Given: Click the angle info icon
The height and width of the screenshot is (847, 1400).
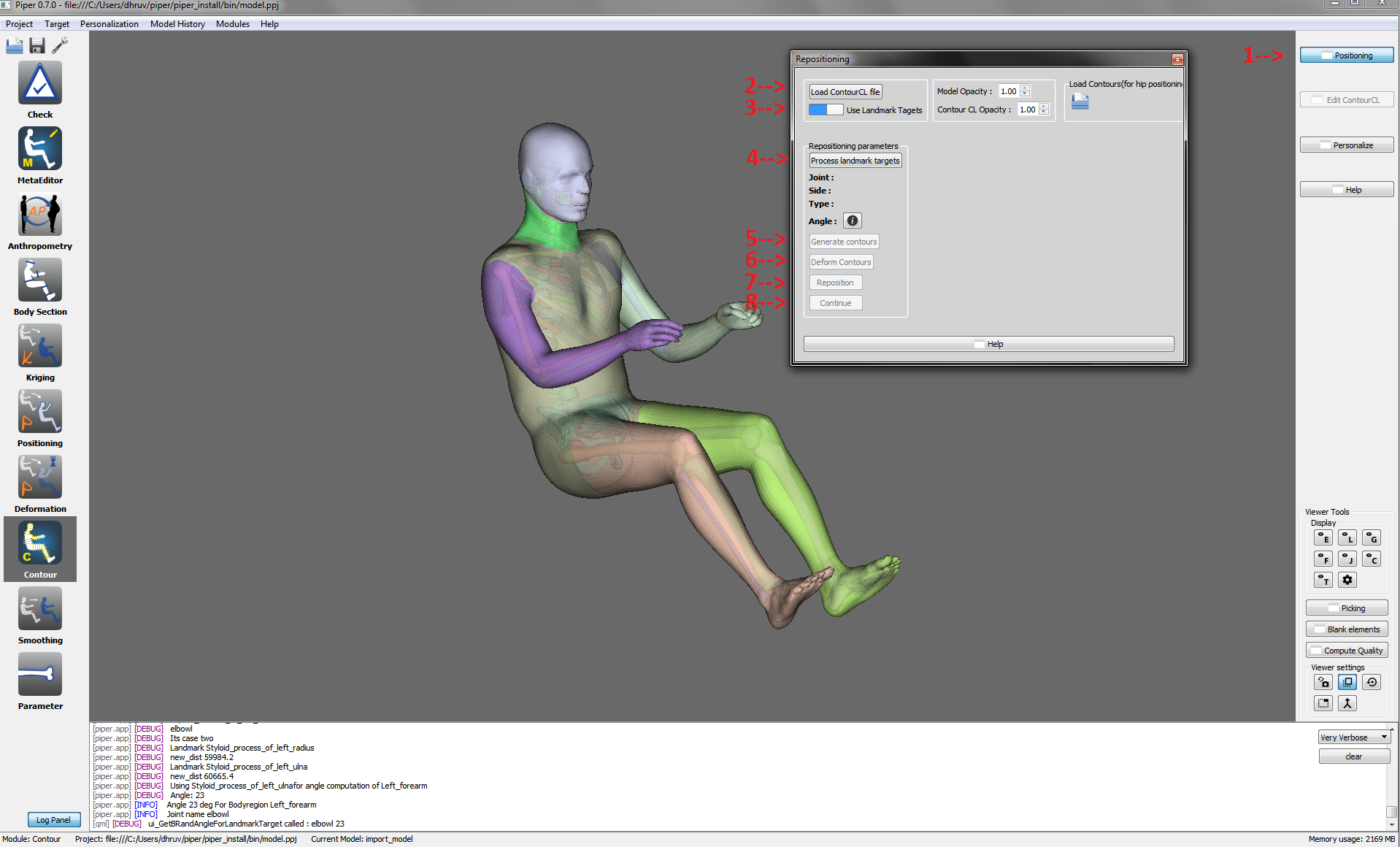Looking at the screenshot, I should (852, 221).
